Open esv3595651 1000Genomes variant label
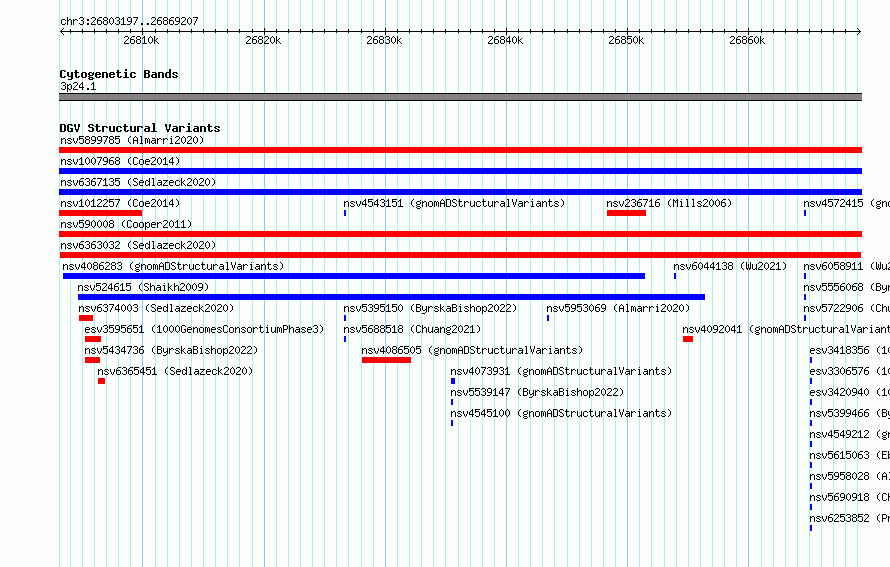The height and width of the screenshot is (567, 890). point(204,329)
